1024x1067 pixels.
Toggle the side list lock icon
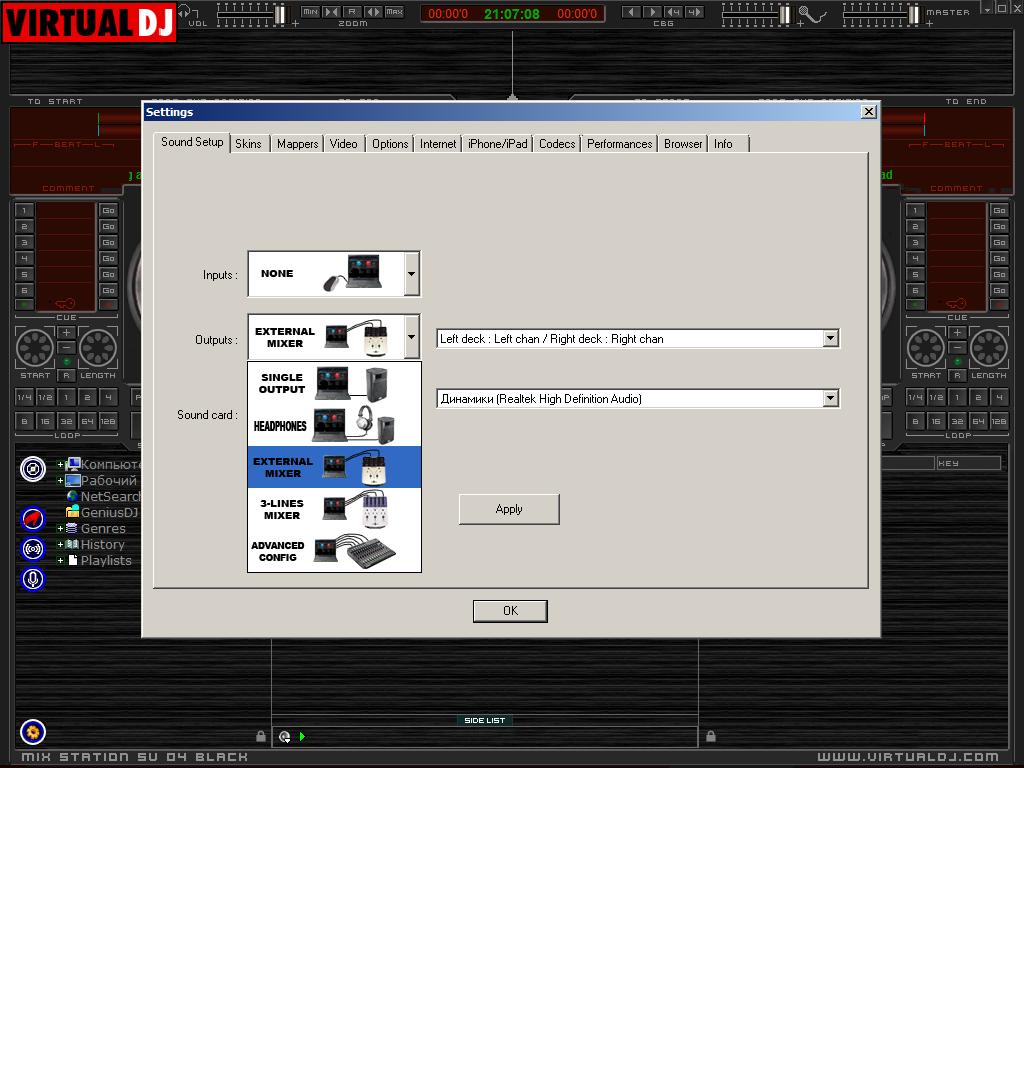(x=261, y=737)
